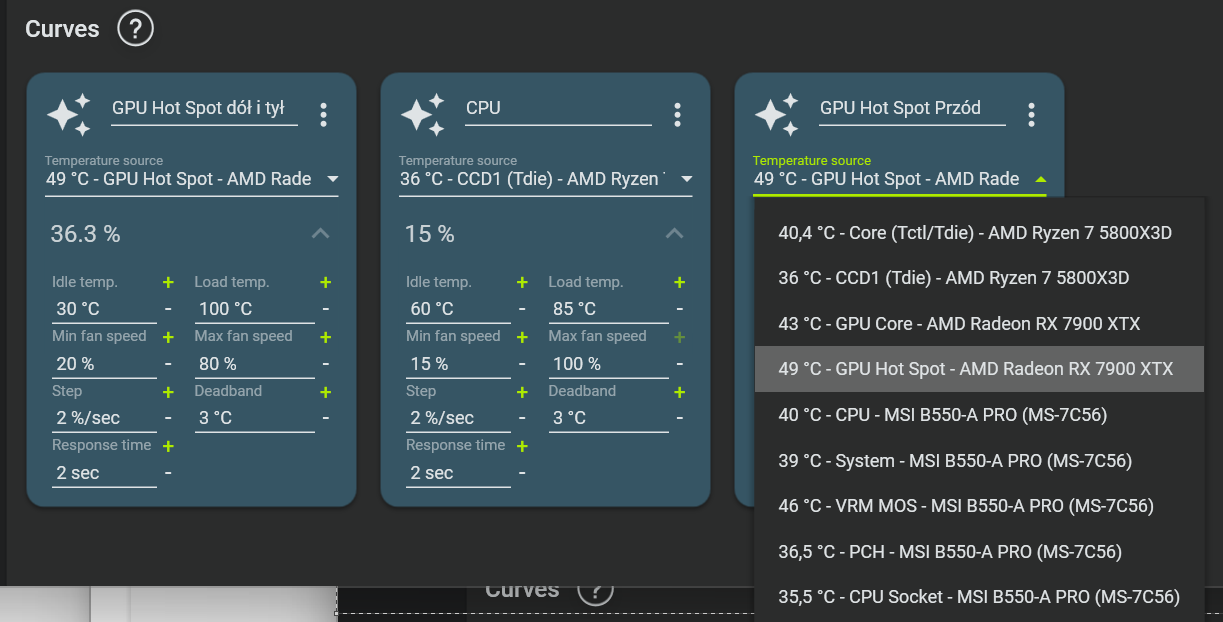Click sparkle icon on GPU Hot Spot Przód card
Image resolution: width=1223 pixels, height=622 pixels.
[x=776, y=115]
